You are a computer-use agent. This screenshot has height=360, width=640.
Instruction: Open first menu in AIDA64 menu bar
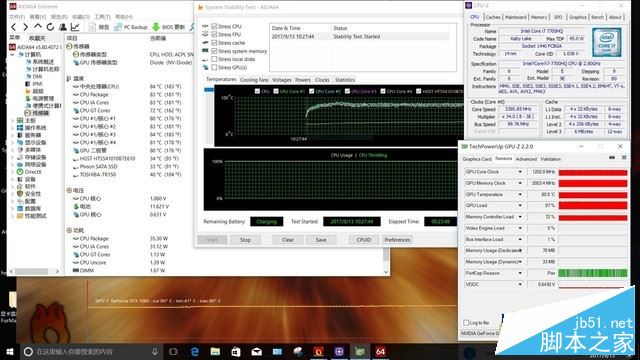pyautogui.click(x=17, y=17)
